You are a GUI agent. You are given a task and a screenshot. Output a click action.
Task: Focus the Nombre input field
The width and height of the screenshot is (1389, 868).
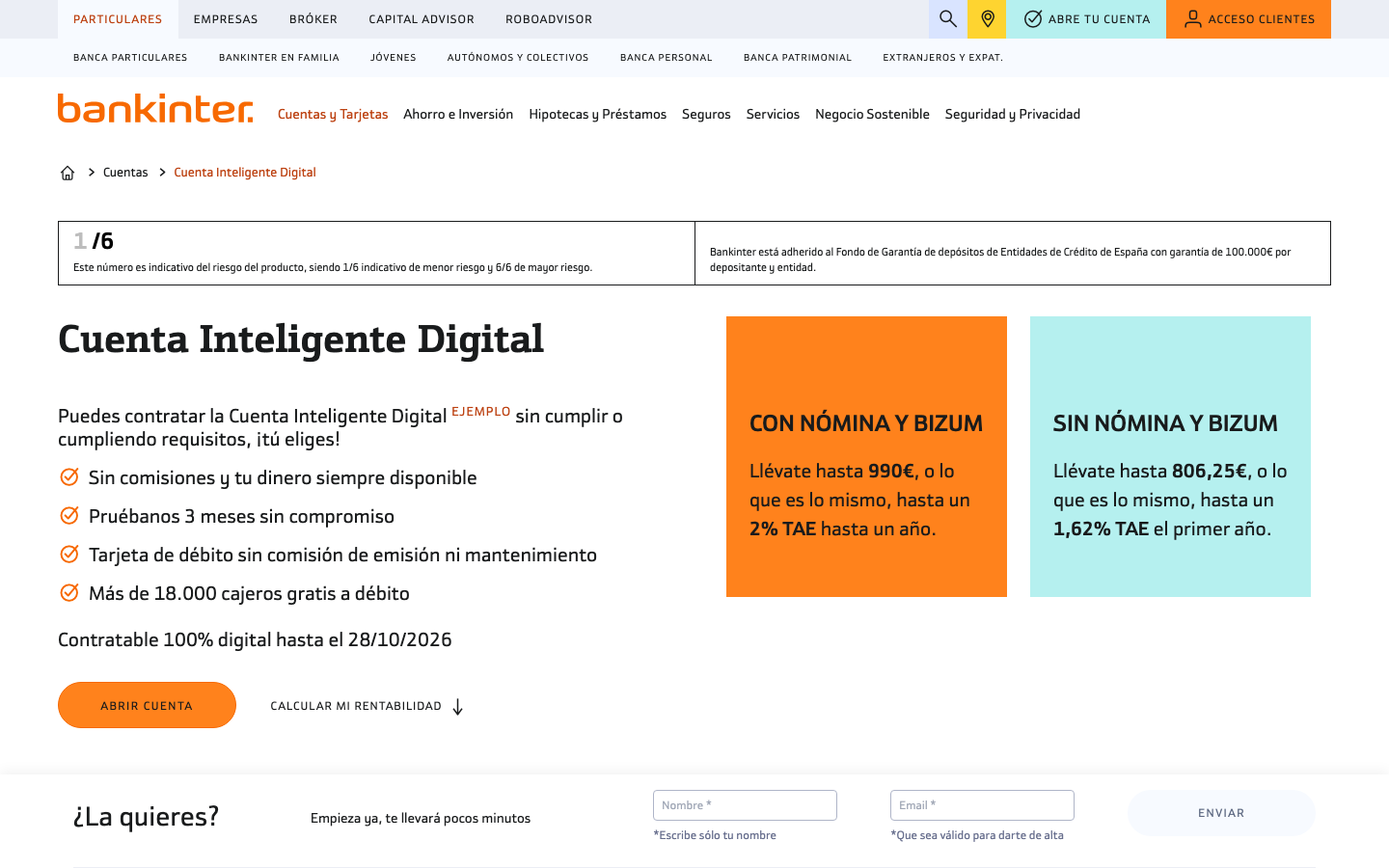(745, 805)
